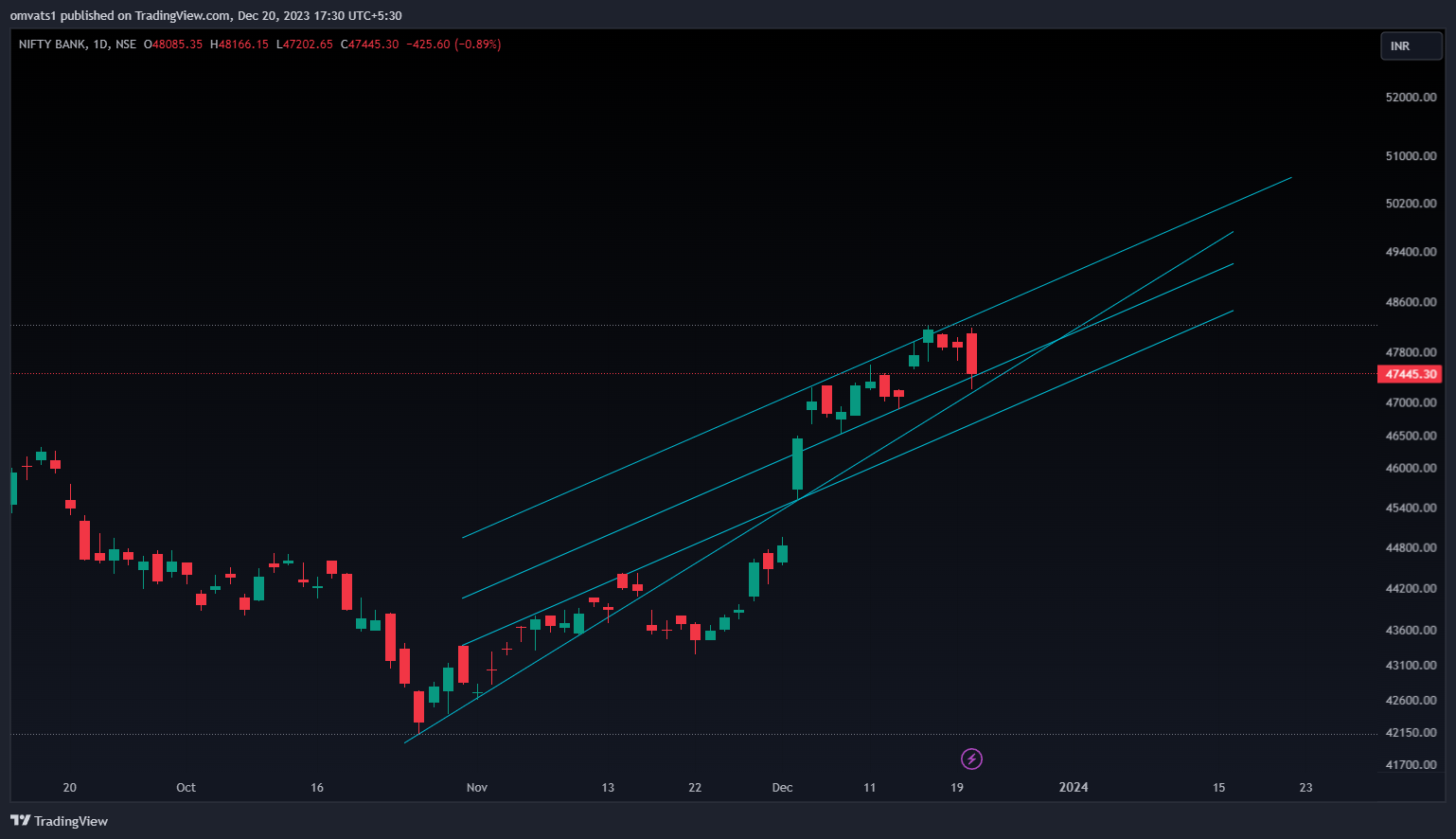
Task: Click the 22 date label on time axis
Action: (695, 788)
